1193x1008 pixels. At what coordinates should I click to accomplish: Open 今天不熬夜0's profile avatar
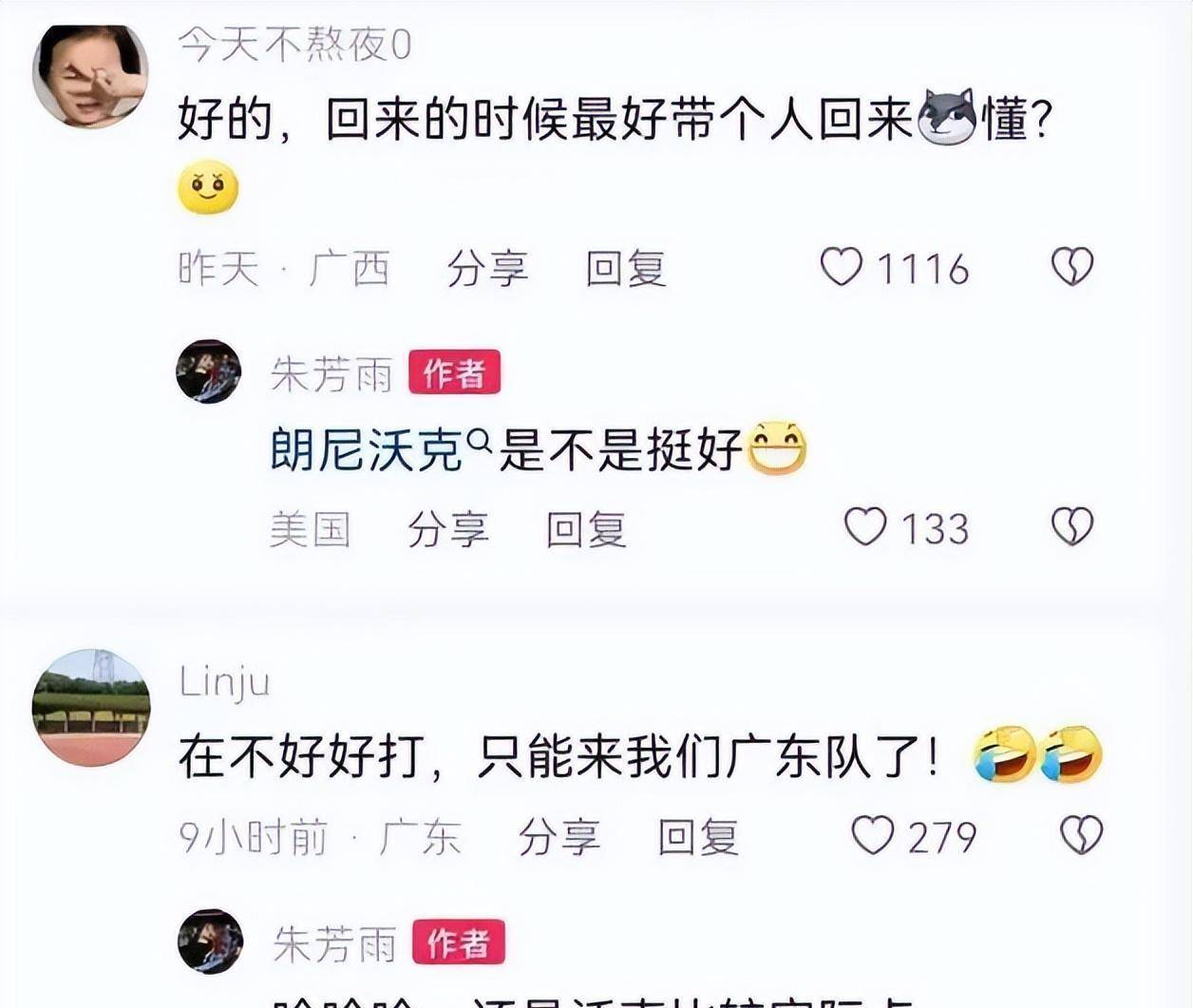pyautogui.click(x=90, y=74)
